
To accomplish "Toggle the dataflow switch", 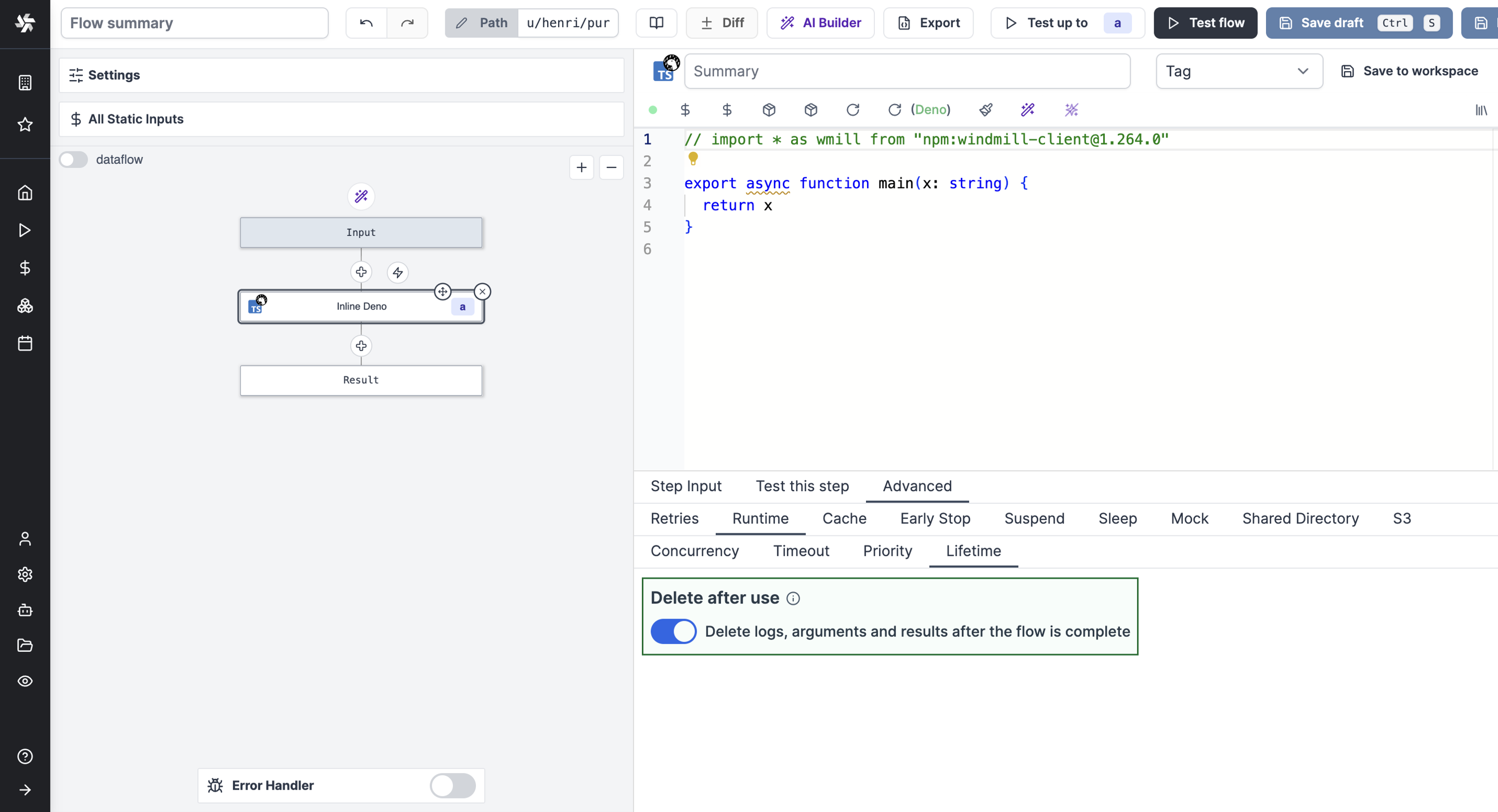I will pyautogui.click(x=74, y=159).
